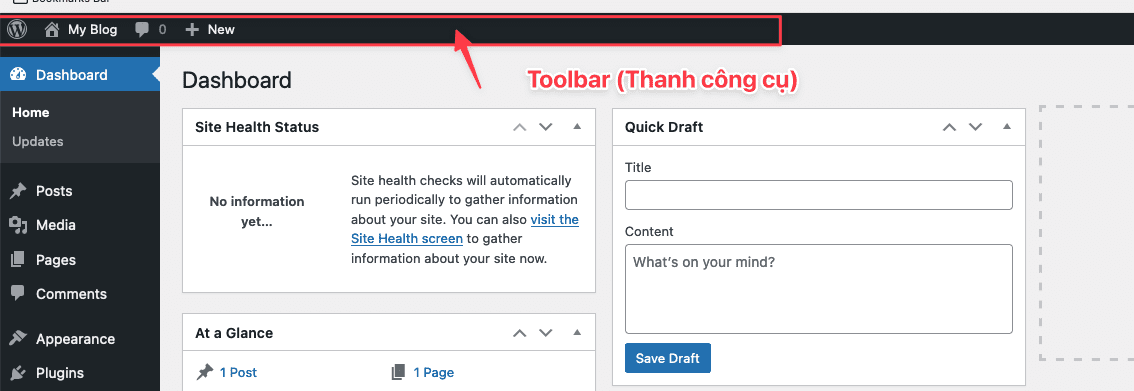Click the plus icon for New
The height and width of the screenshot is (391, 1134).
[x=192, y=30]
